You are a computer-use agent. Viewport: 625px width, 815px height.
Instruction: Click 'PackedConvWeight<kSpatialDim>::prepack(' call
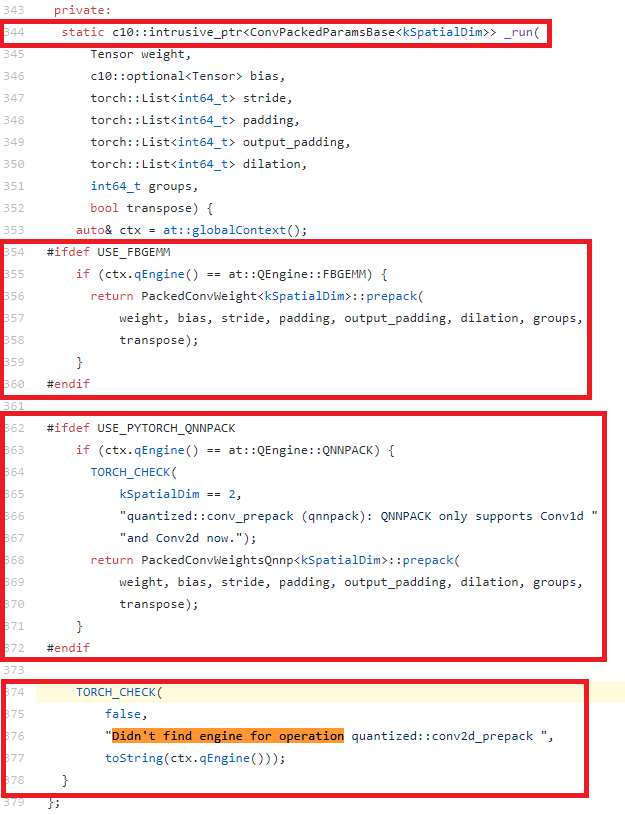coord(282,296)
